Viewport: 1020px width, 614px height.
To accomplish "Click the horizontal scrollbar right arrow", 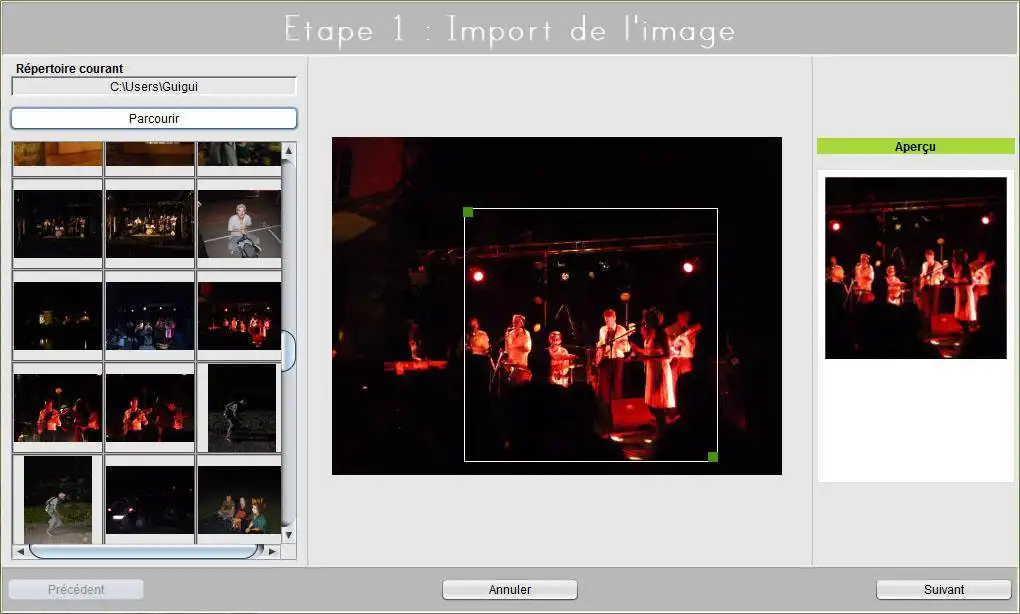I will click(272, 549).
